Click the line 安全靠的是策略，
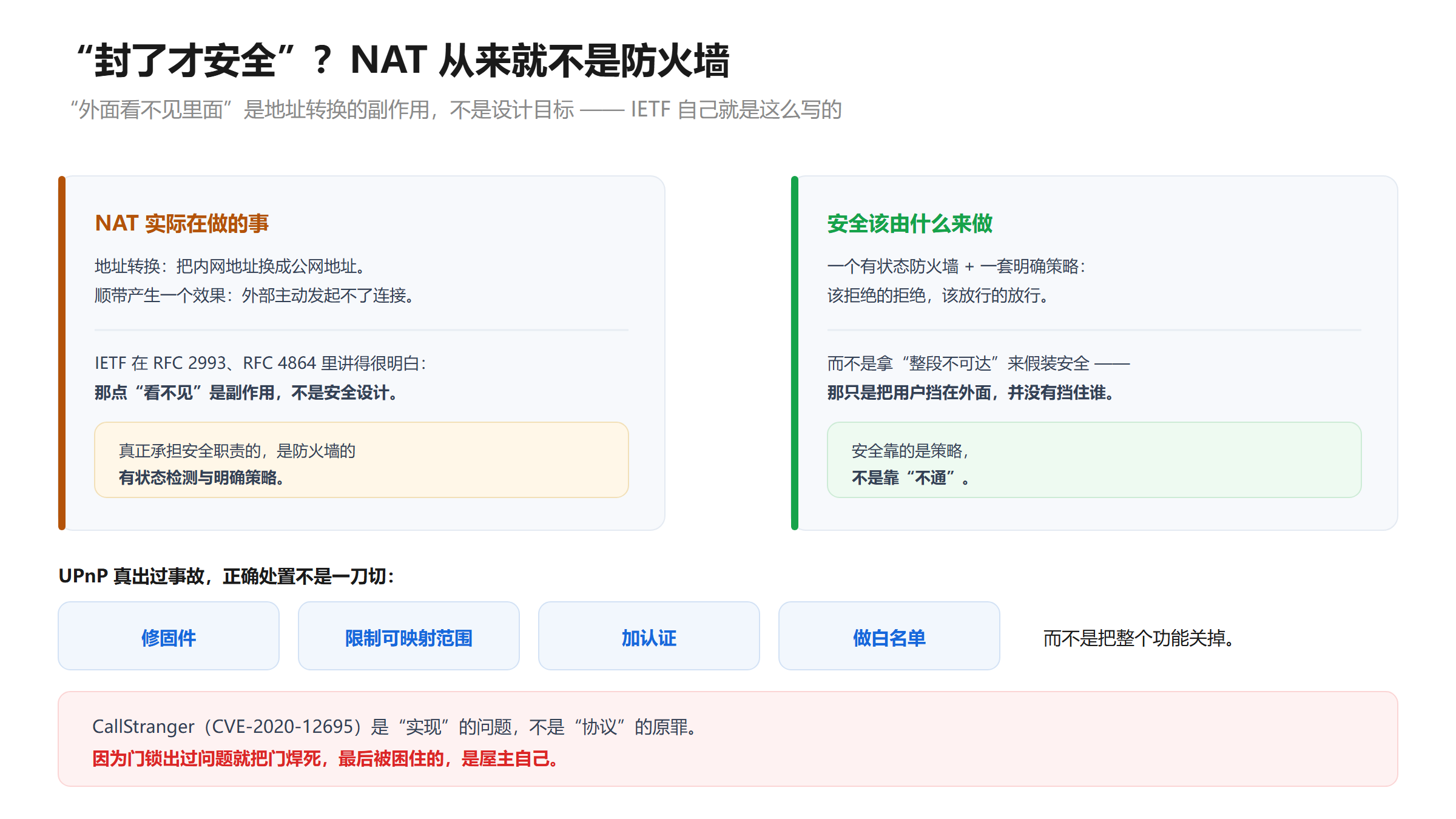The height and width of the screenshot is (819, 1456). pos(911,451)
